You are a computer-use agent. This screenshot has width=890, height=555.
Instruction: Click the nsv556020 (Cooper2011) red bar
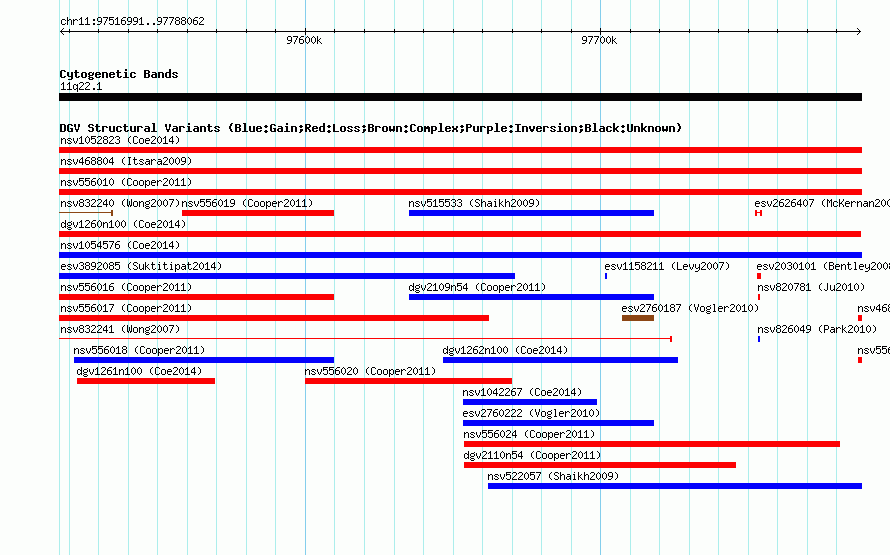[408, 381]
